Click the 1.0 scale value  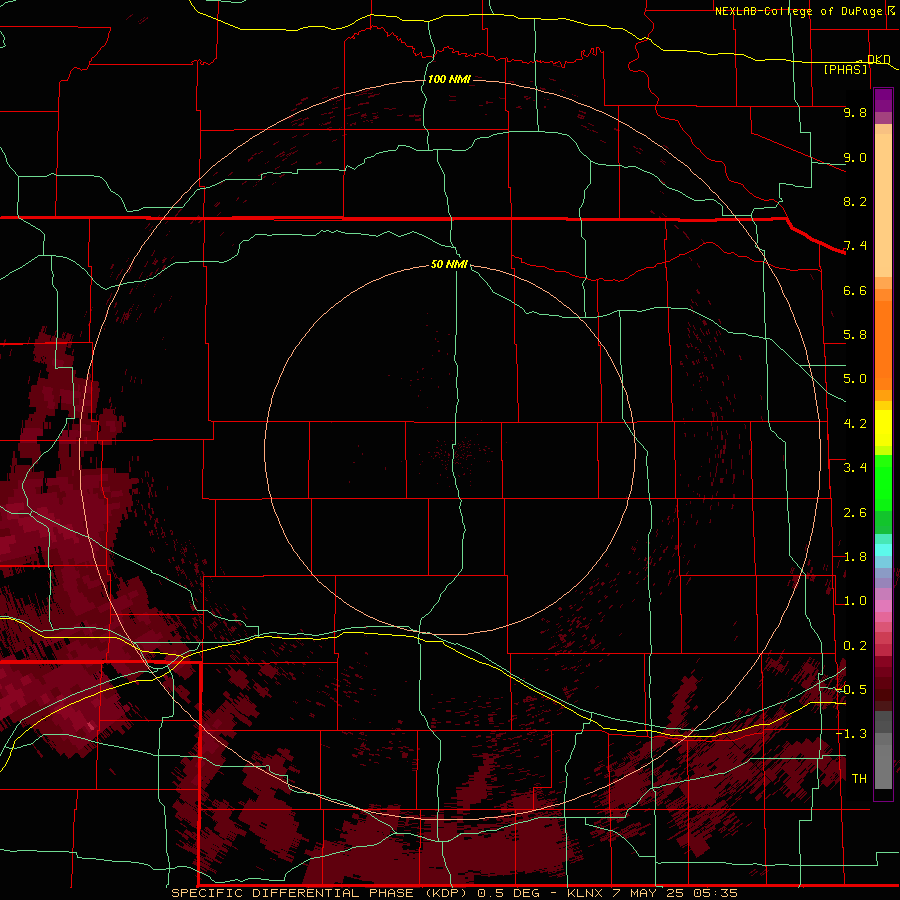855,601
